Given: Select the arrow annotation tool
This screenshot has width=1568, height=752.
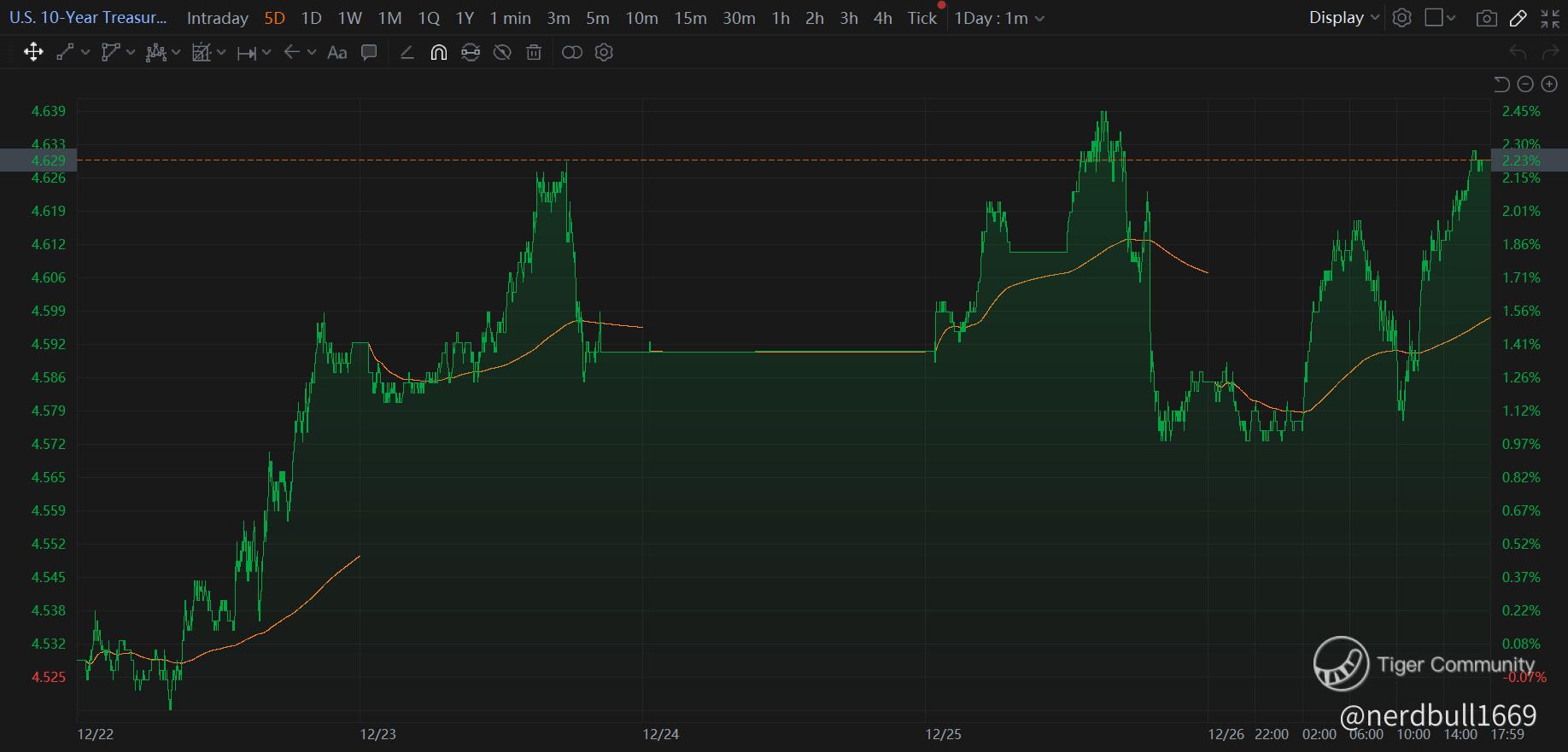Looking at the screenshot, I should [x=291, y=53].
